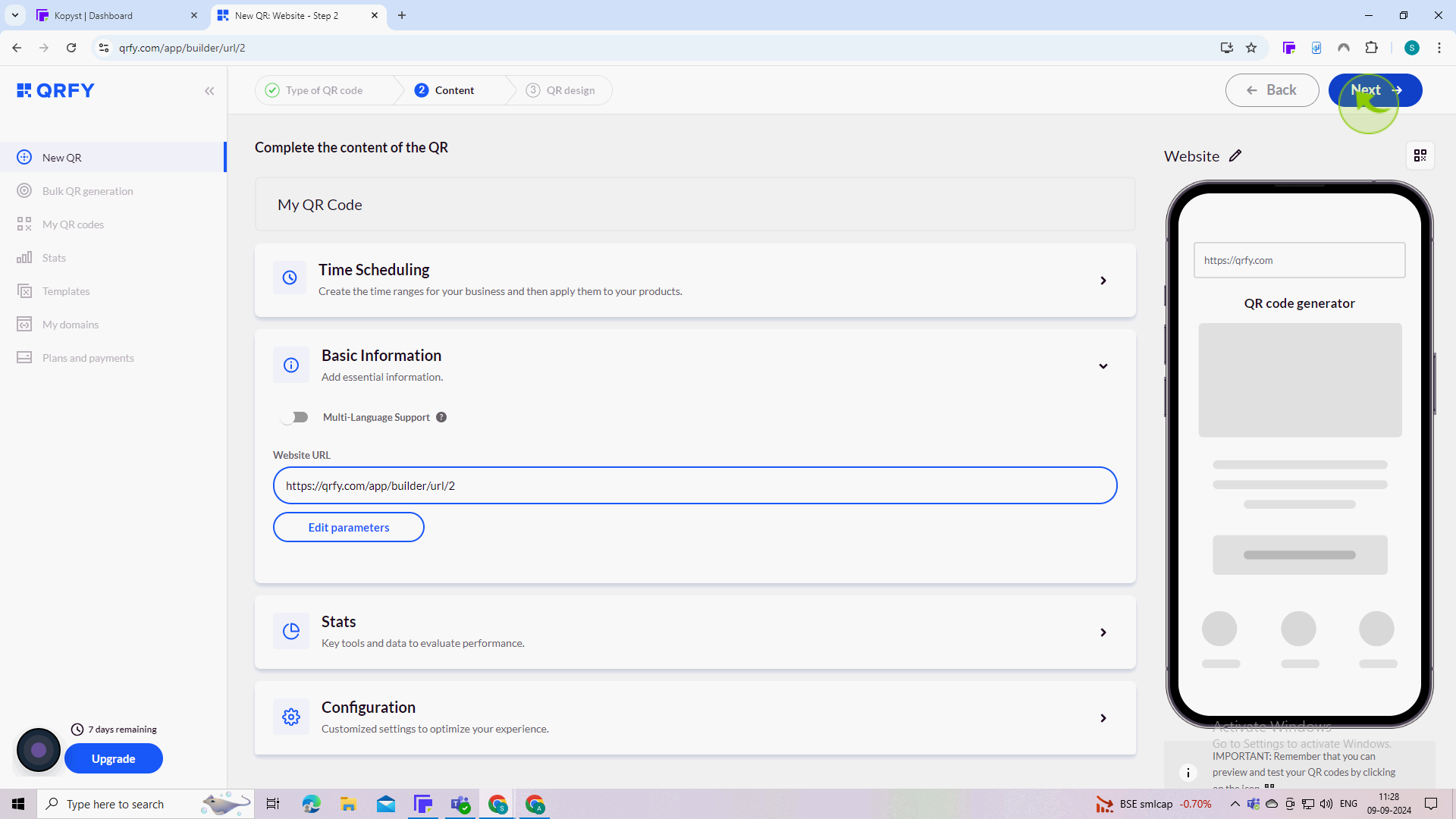Screen dimensions: 1456x819
Task: Click the QRFY logo
Action: (x=55, y=90)
